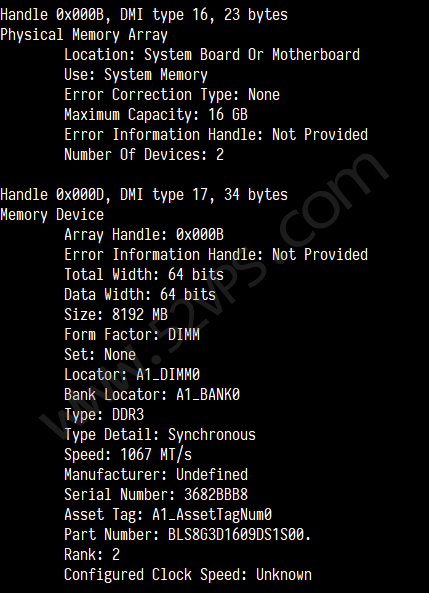The width and height of the screenshot is (429, 593).
Task: Click the 'Size: 8192 MB' line
Action: tap(116, 315)
